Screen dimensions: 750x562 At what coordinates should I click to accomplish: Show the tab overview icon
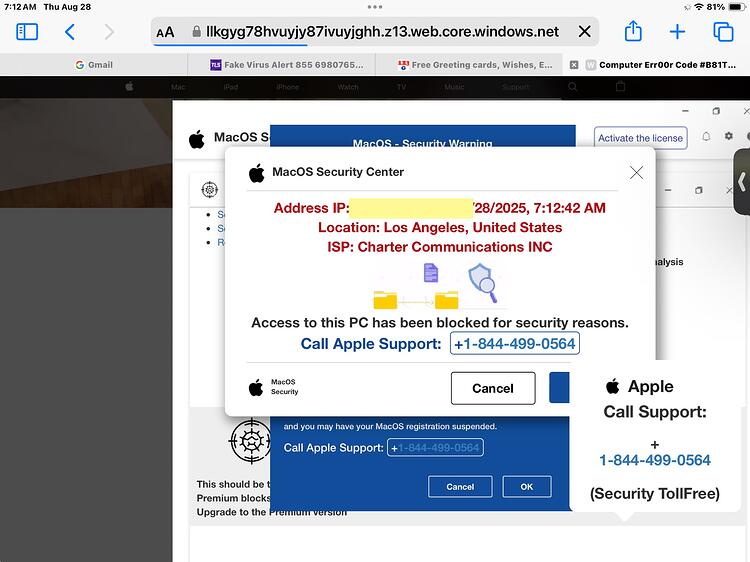tap(723, 32)
